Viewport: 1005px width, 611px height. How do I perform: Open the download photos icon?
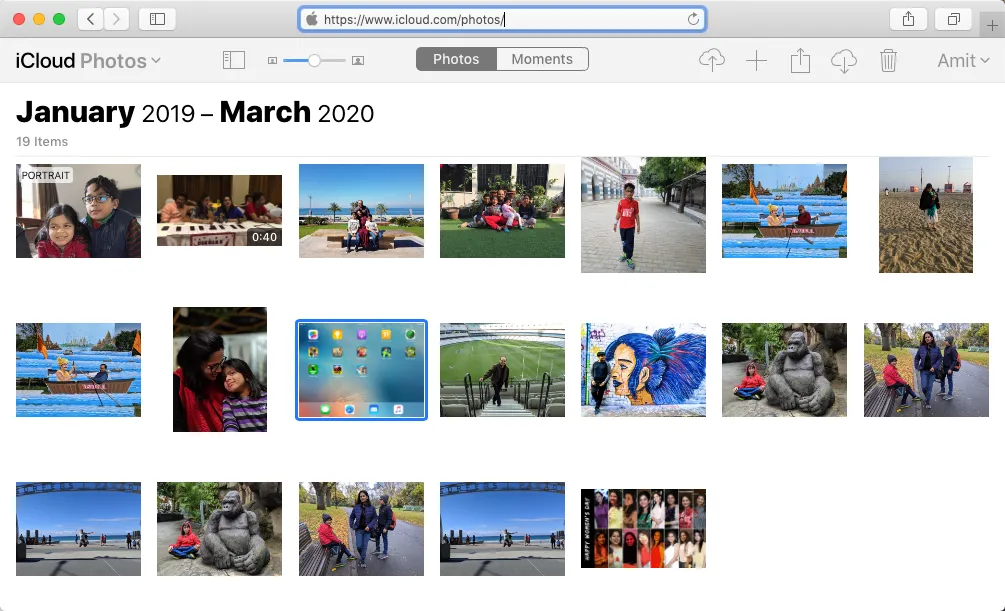tap(844, 60)
